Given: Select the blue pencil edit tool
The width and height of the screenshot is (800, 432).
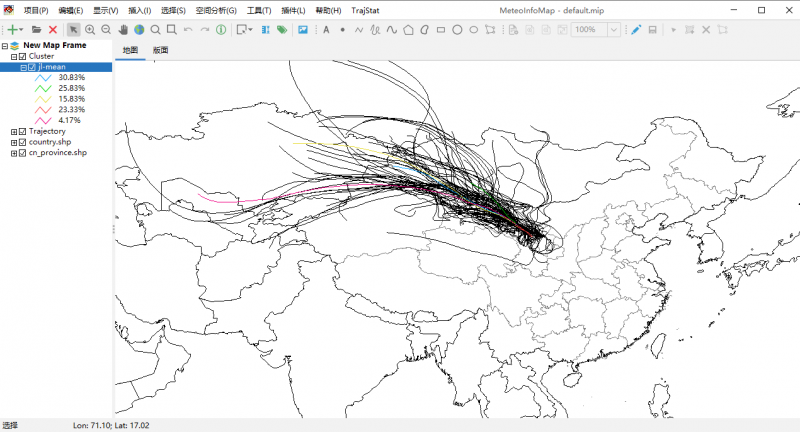Looking at the screenshot, I should tap(636, 30).
